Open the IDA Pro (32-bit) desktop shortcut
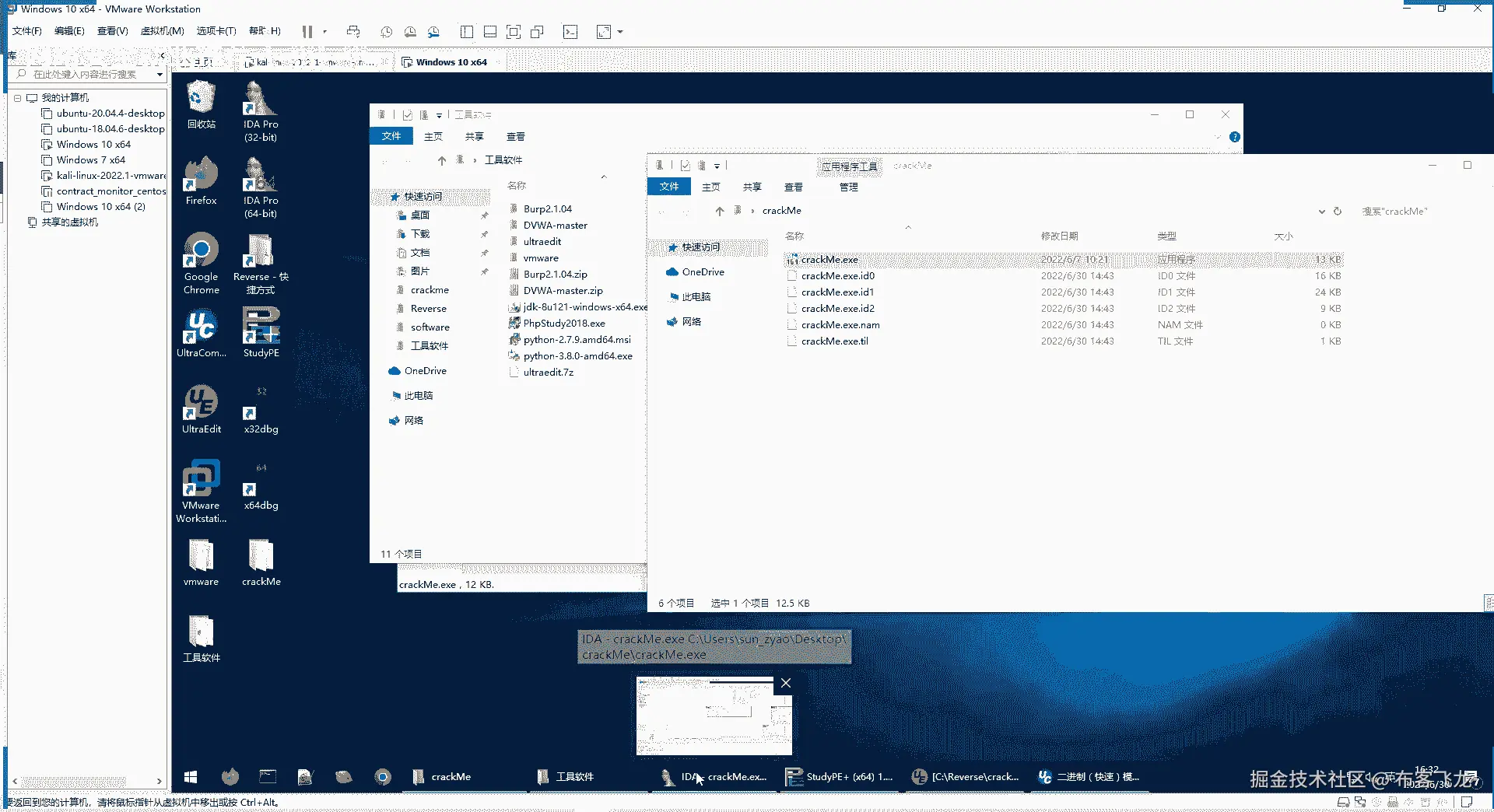The height and width of the screenshot is (812, 1494). (x=261, y=111)
